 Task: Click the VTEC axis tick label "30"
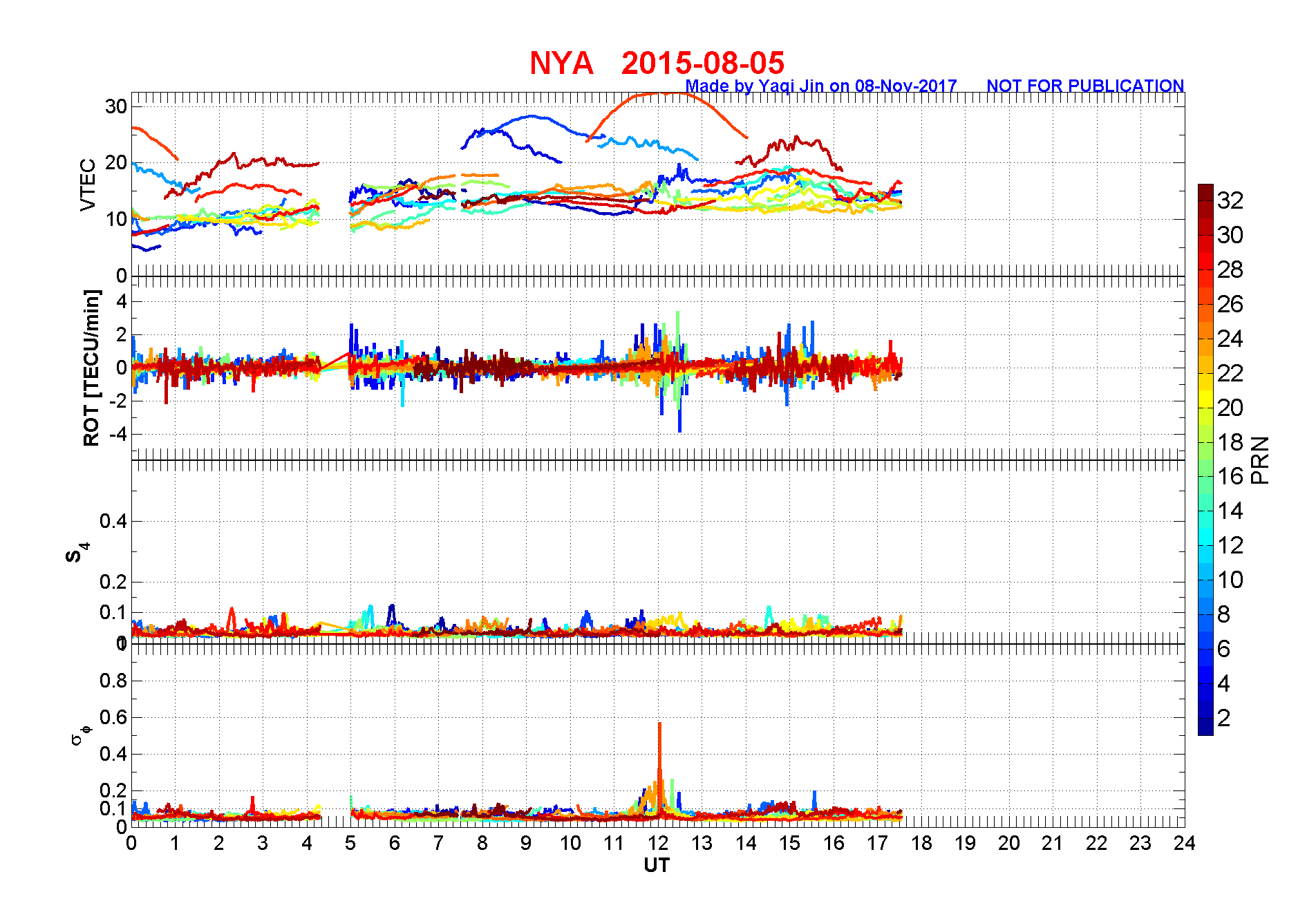pos(116,106)
